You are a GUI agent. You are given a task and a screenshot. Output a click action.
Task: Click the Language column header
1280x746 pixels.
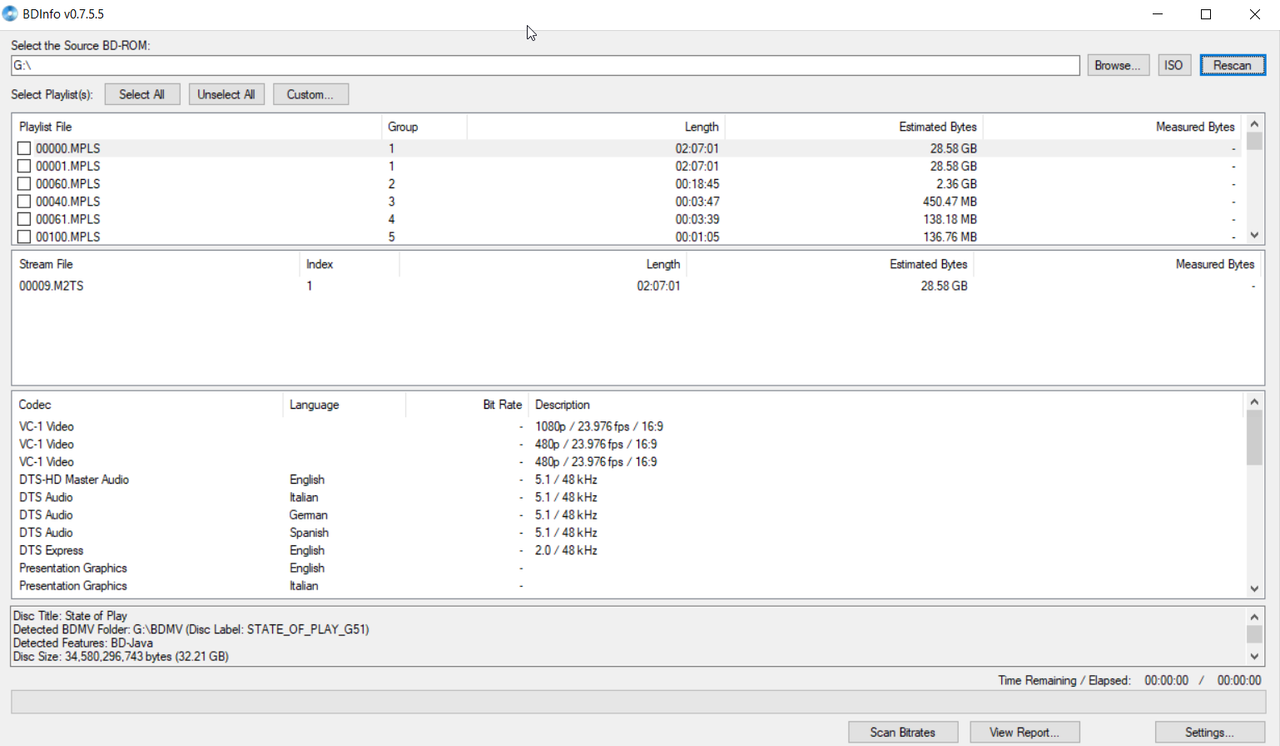344,405
